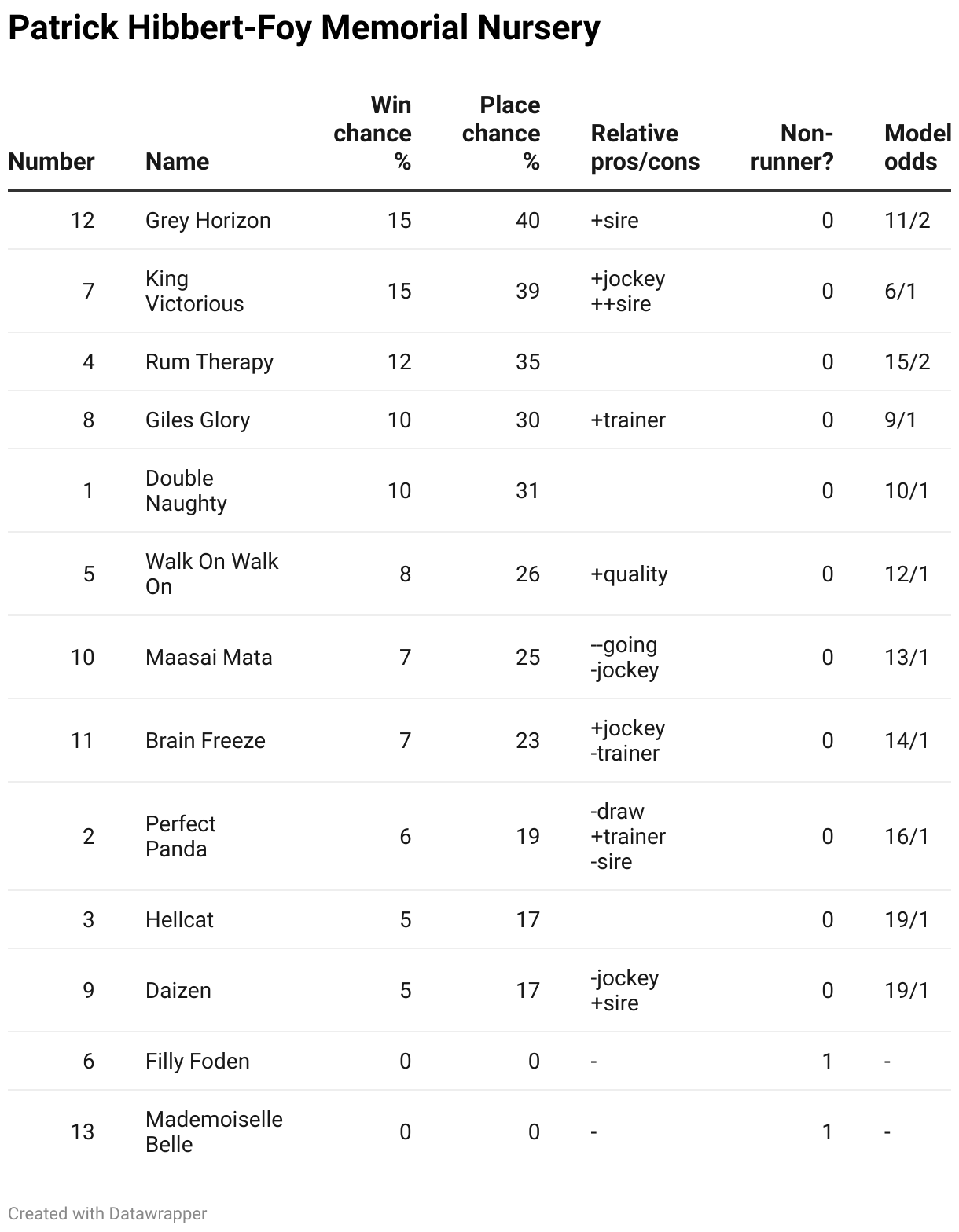Select the Grey Horizon name cell
Viewport: 959px width, 1232px height.
(208, 220)
